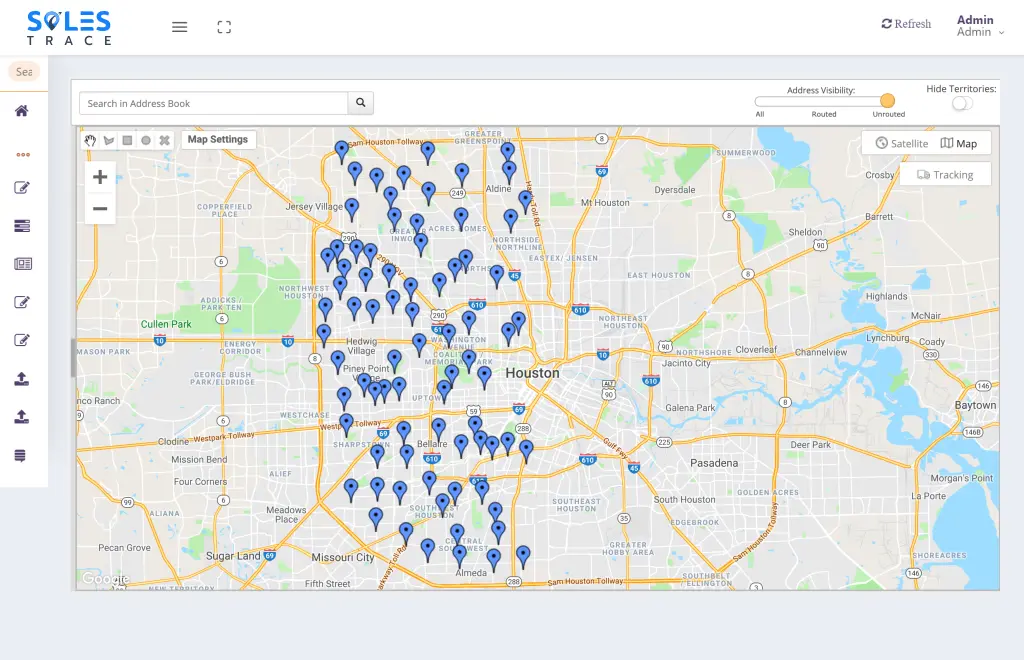Open the newspaper sidebar icon
The image size is (1024, 660).
click(x=23, y=264)
